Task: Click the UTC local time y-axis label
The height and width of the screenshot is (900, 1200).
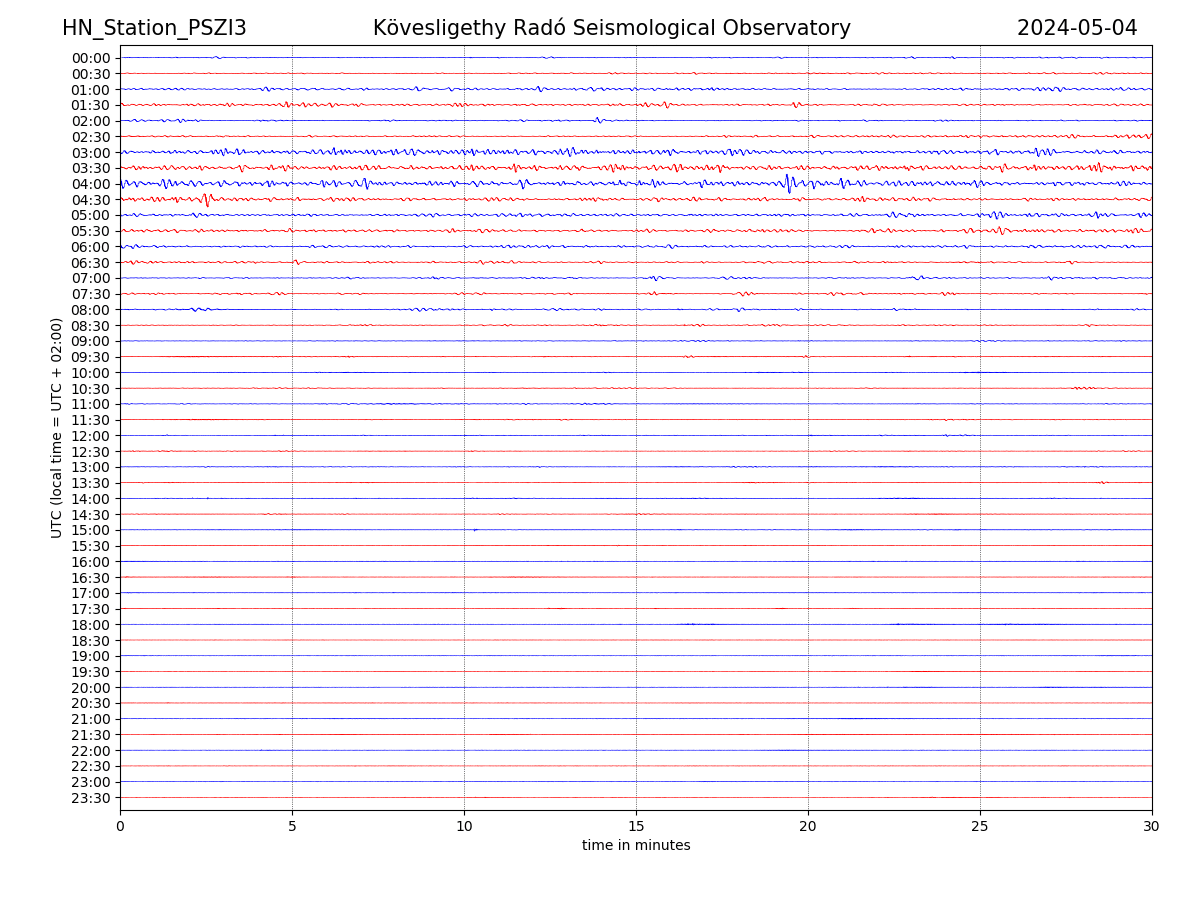Action: [57, 427]
